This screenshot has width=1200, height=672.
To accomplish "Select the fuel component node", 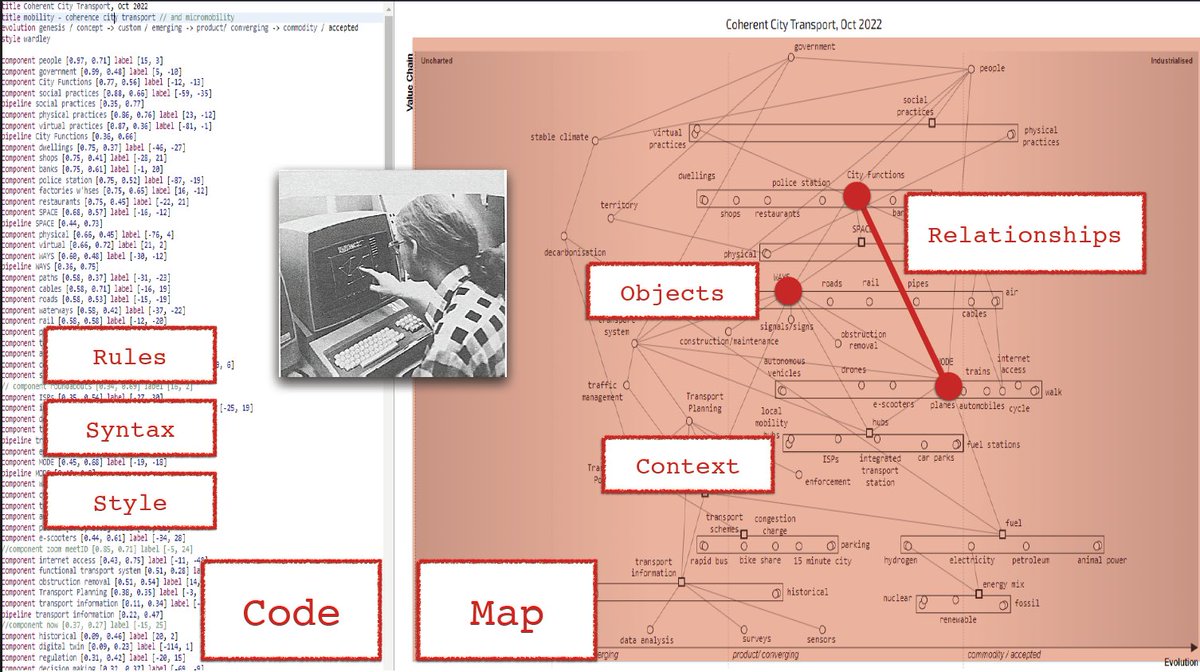I will tap(1003, 534).
